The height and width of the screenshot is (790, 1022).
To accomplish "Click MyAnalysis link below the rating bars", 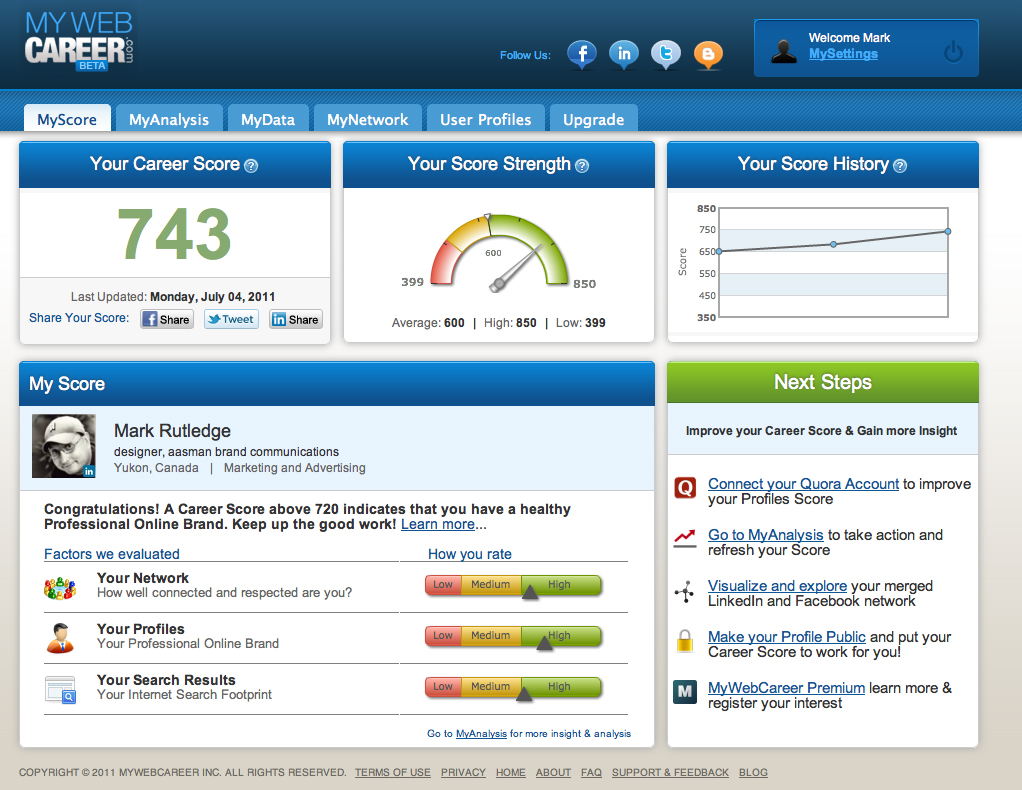I will click(x=481, y=733).
